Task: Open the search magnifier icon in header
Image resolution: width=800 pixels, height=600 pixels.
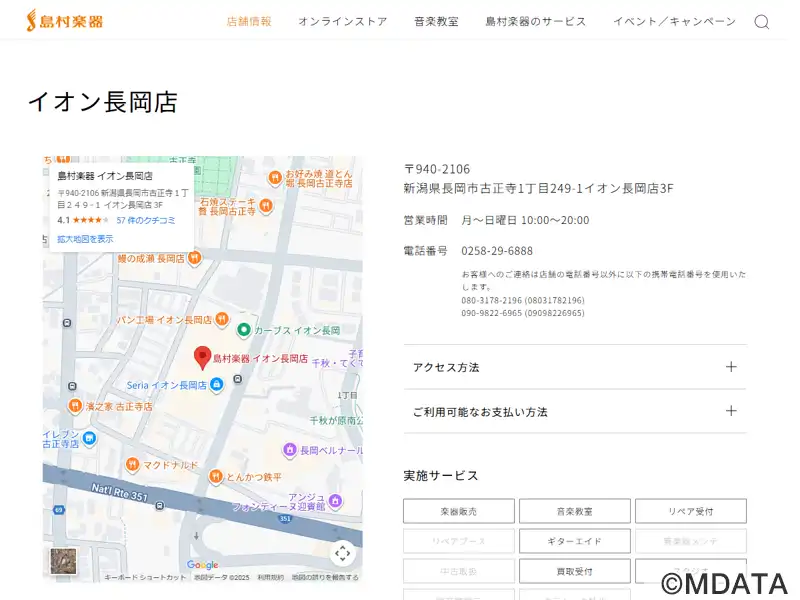Action: coord(761,22)
